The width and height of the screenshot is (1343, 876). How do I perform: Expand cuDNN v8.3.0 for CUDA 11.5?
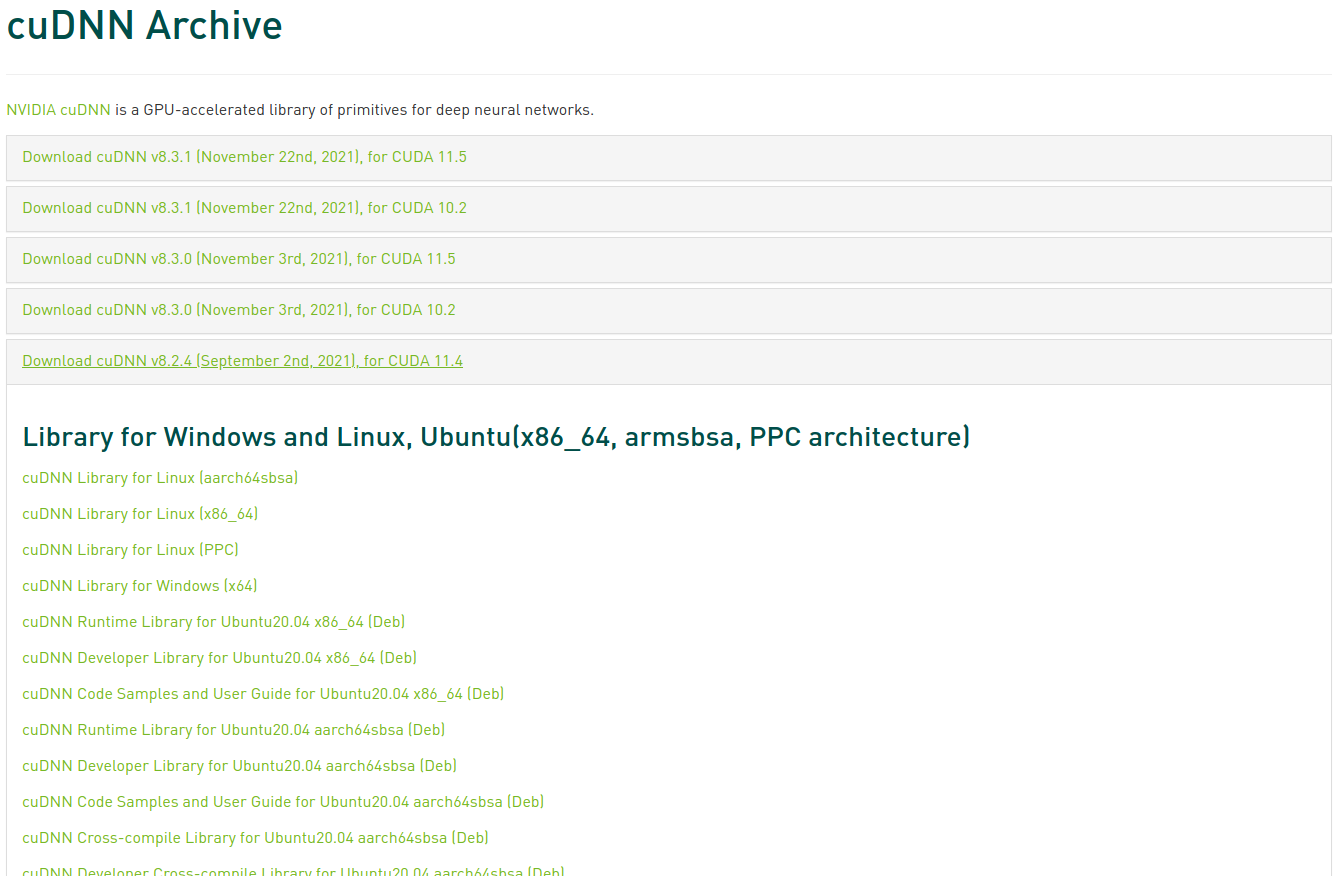click(x=239, y=259)
